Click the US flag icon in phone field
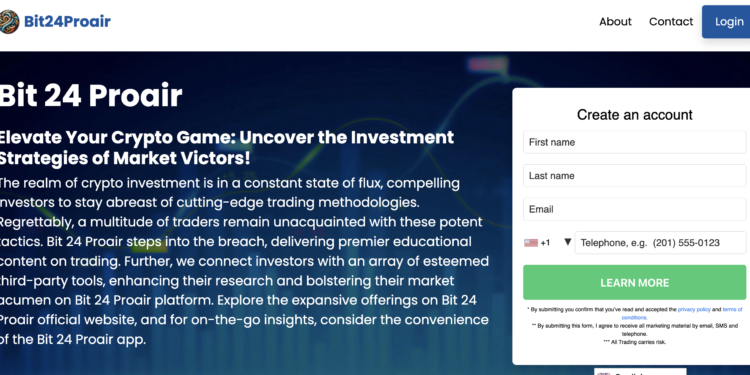 pos(530,243)
